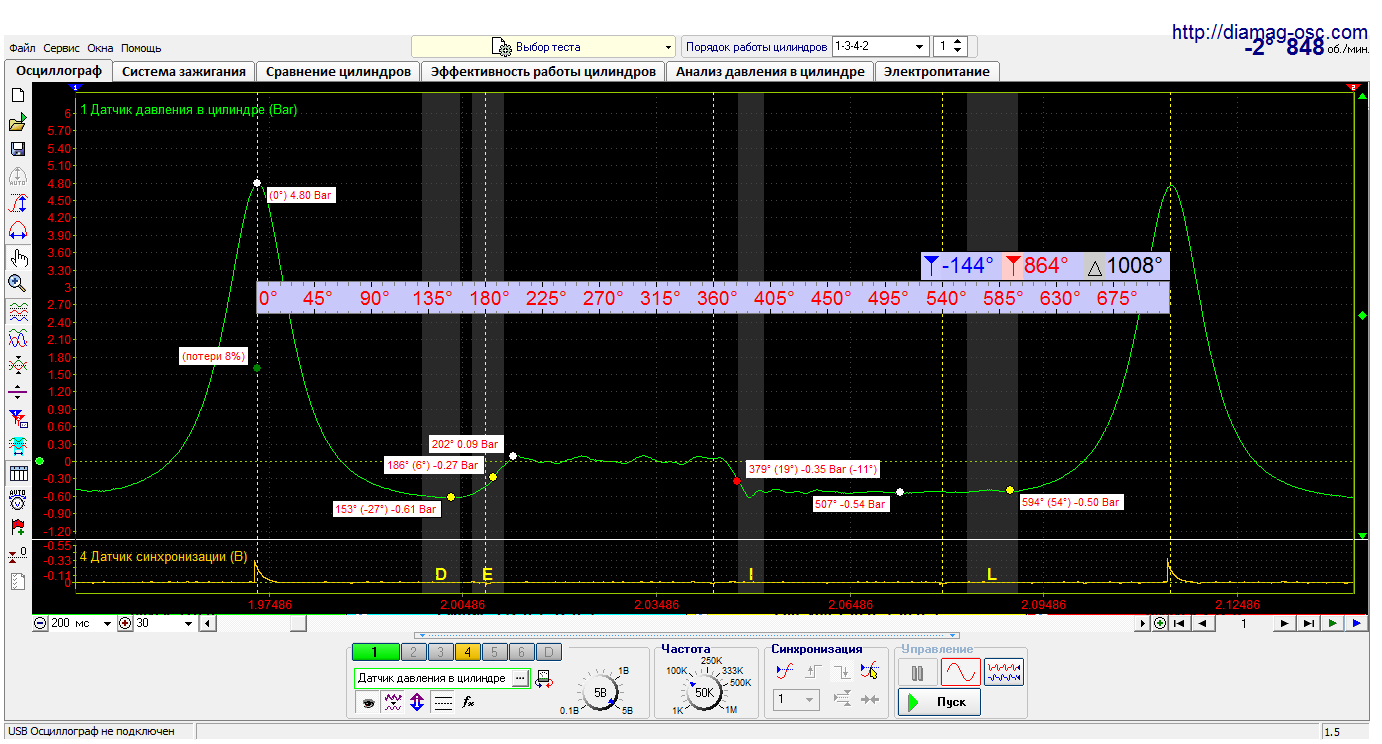Open the fx function icon

[x=467, y=703]
